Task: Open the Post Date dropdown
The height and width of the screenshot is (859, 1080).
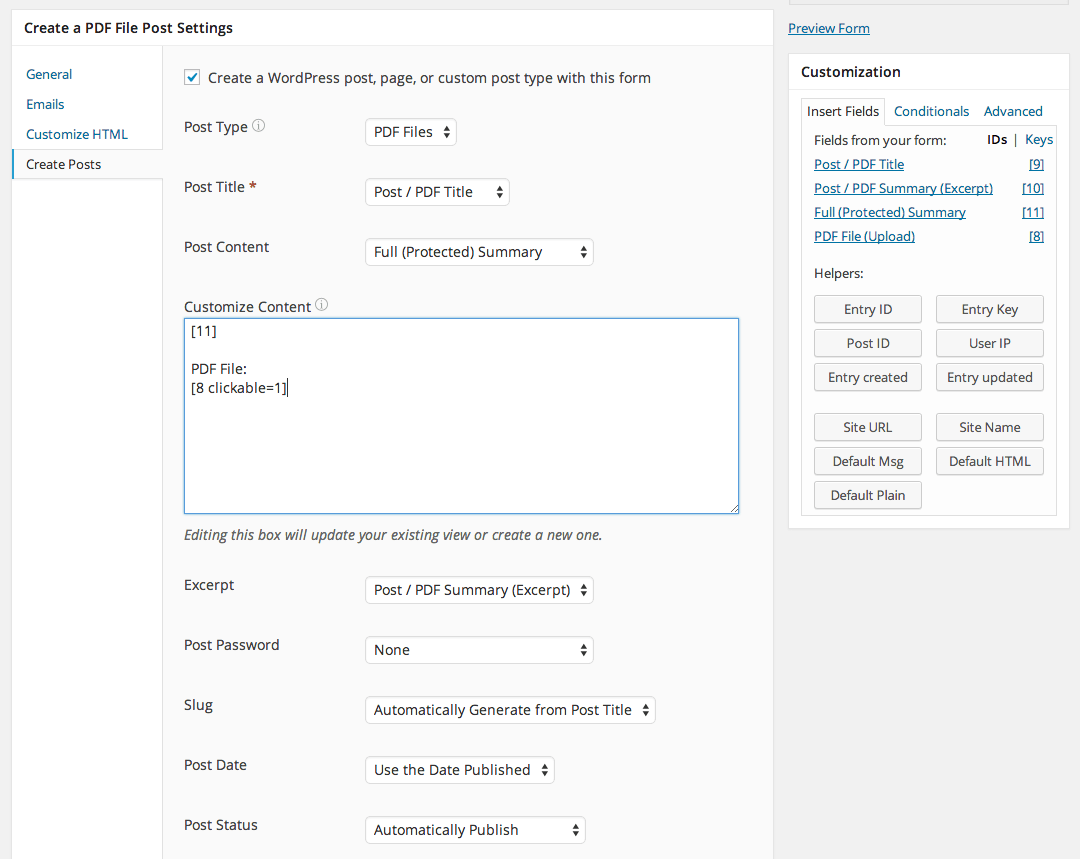Action: coord(459,770)
